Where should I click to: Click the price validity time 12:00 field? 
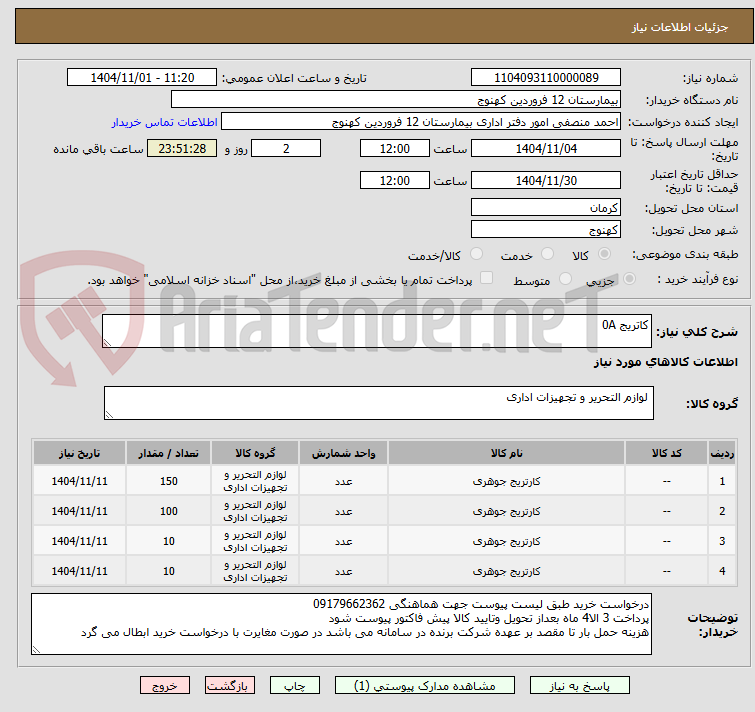click(x=395, y=180)
